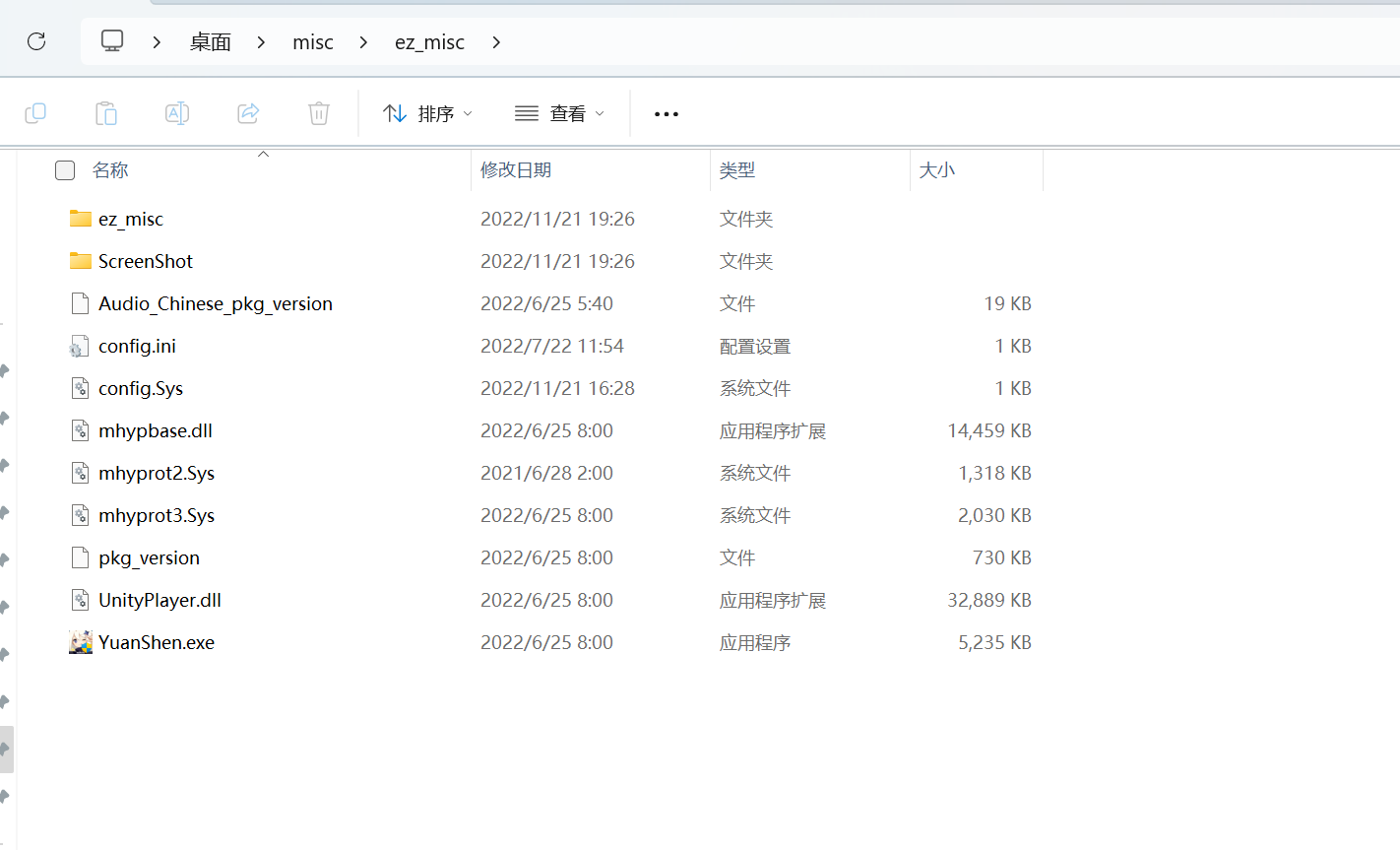Click the date 2022/7/22 11:54

point(552,346)
